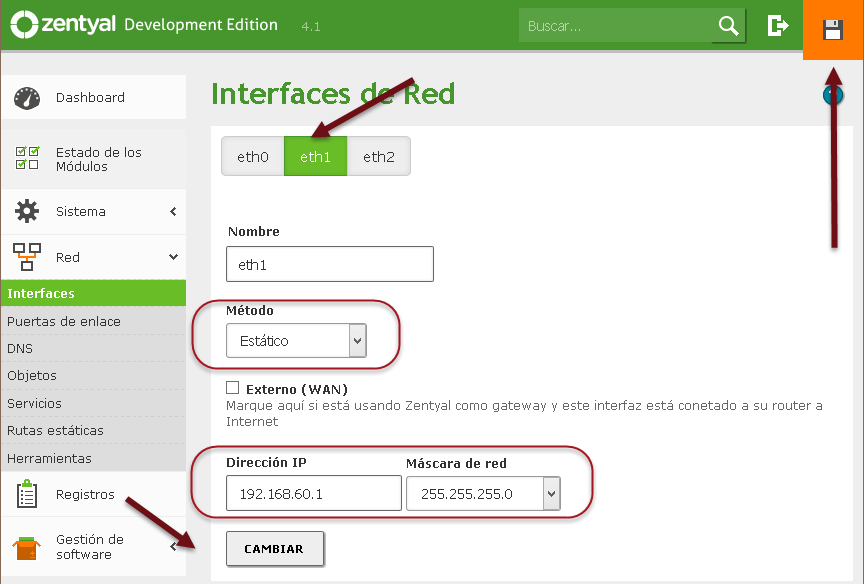Open the Máscara de red dropdown

(x=483, y=493)
